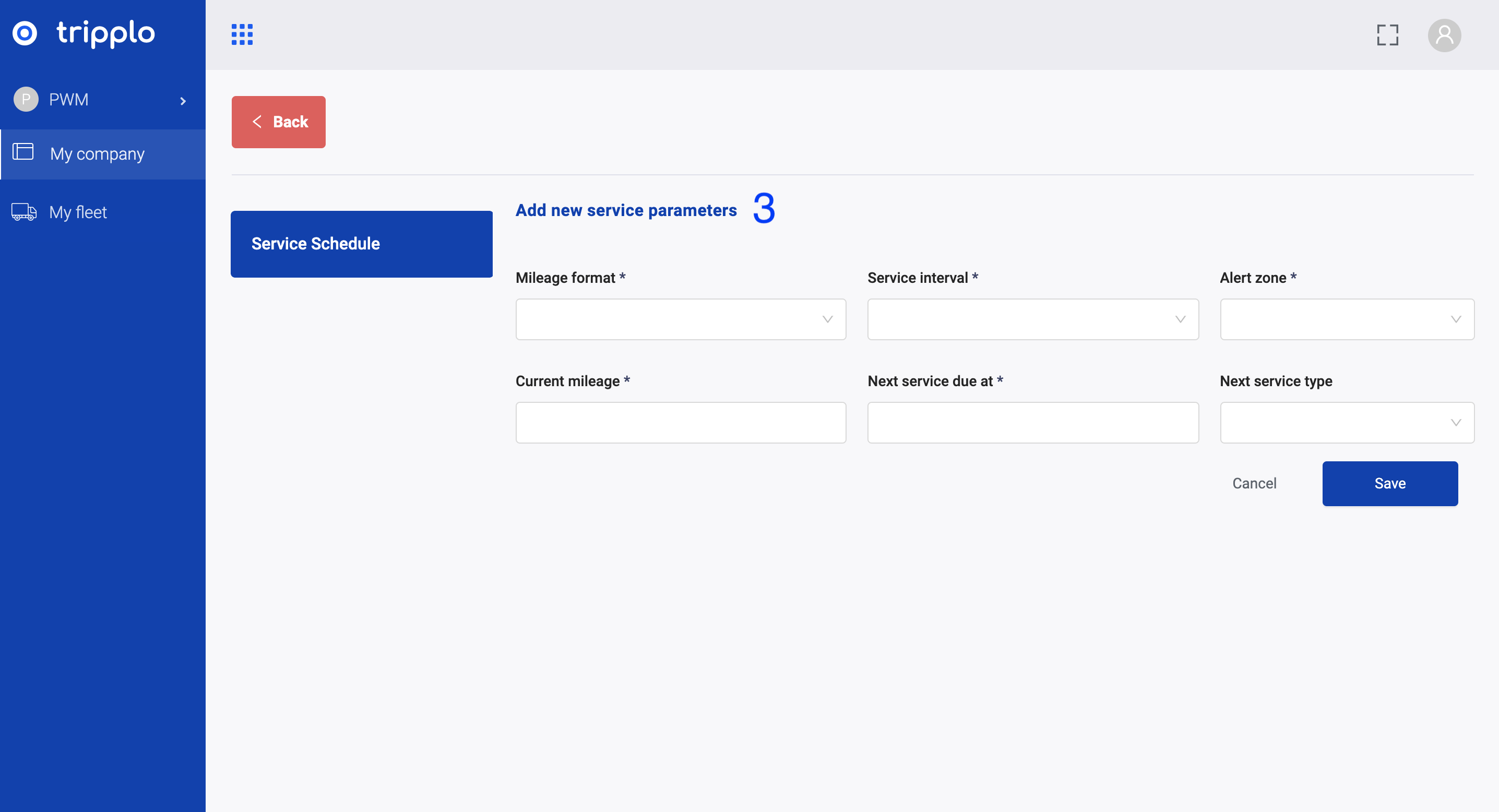This screenshot has width=1499, height=812.
Task: Open the Alert zone dropdown
Action: click(x=1347, y=319)
